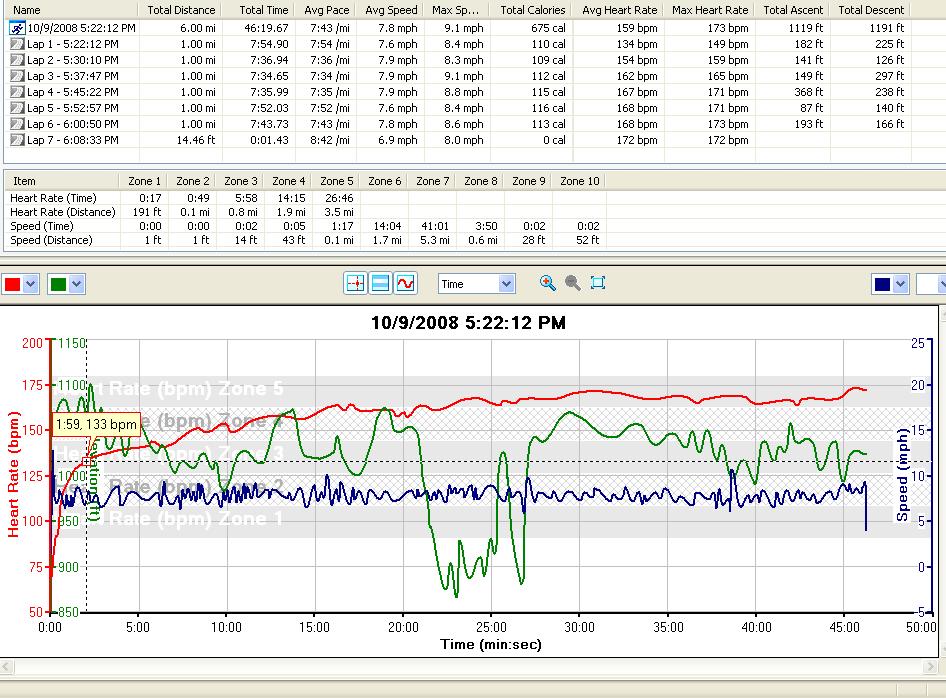946x698 pixels.
Task: Toggle the crosshair data cursor button
Action: tap(355, 283)
